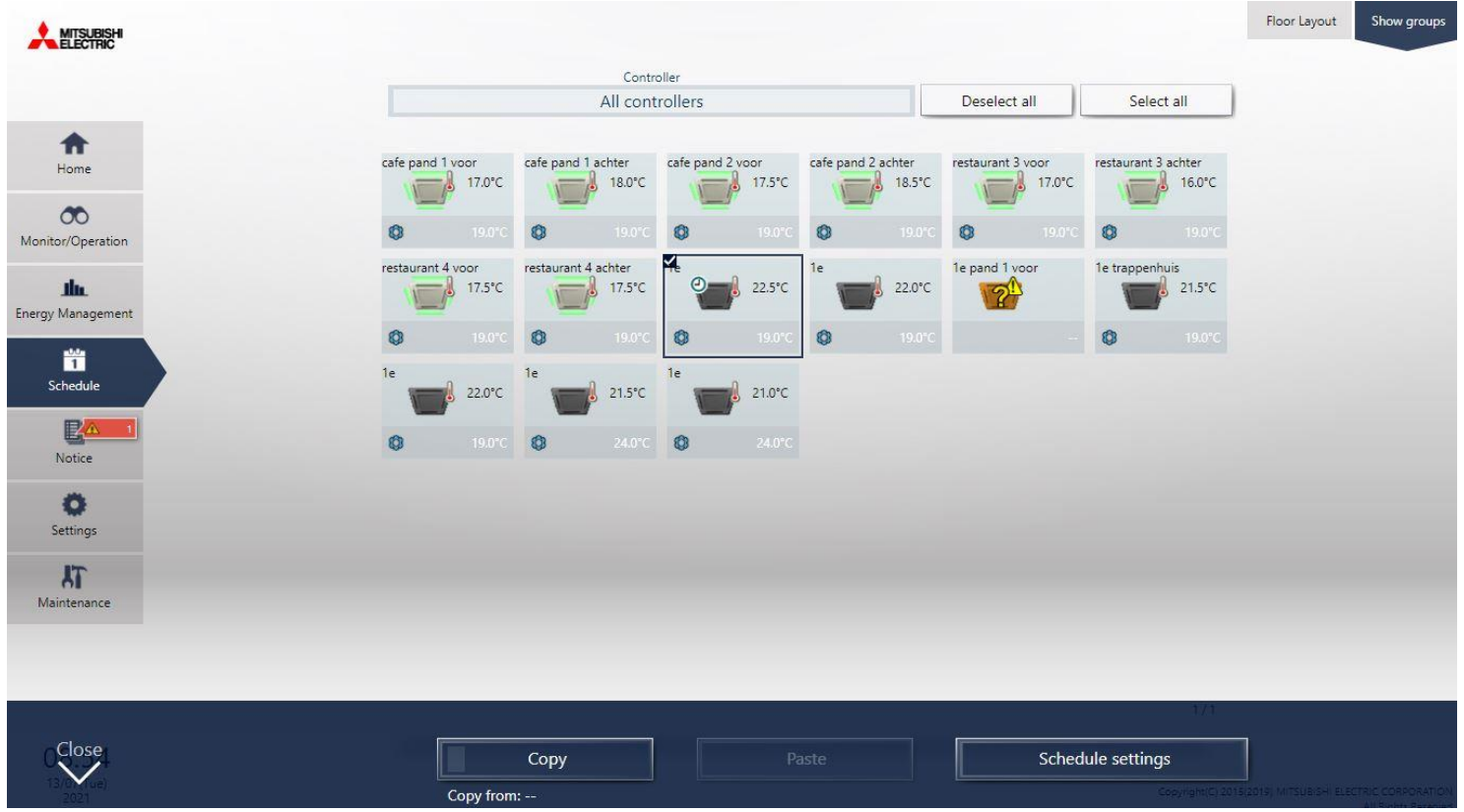Click the fan mode icon under restaurant 3 achter
The image size is (1464, 812).
[x=1110, y=233]
